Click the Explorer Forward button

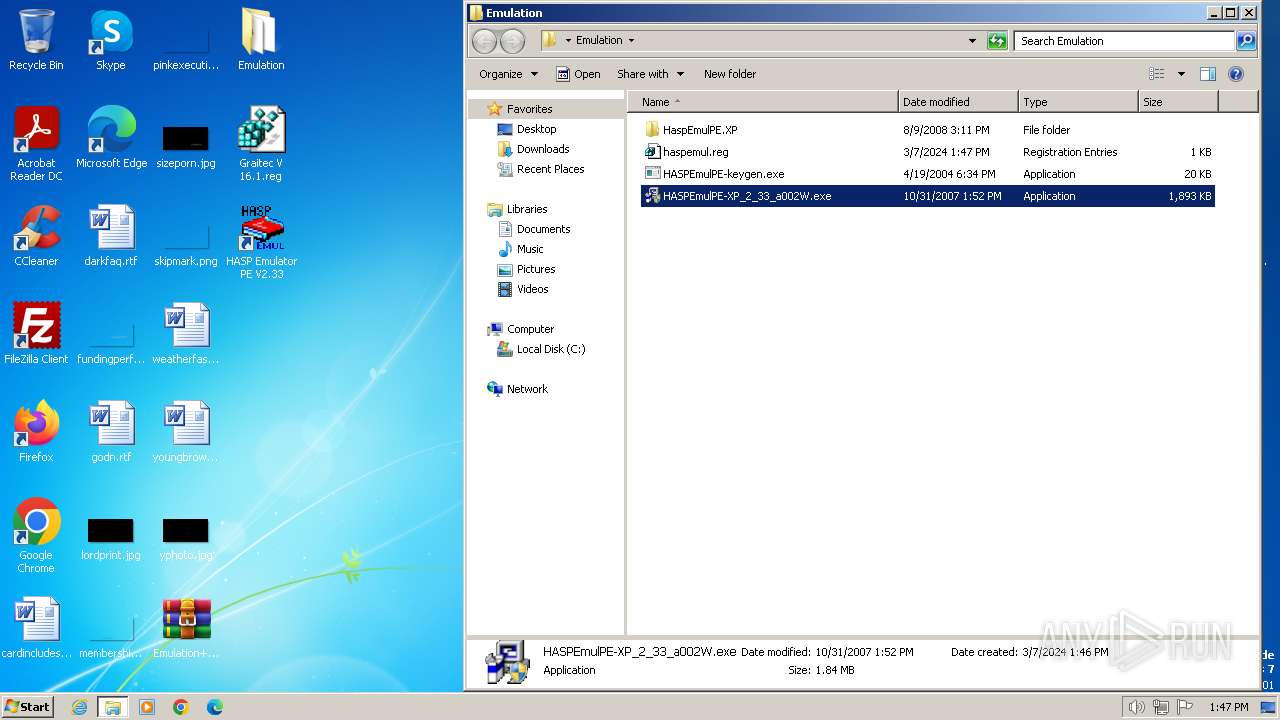512,41
